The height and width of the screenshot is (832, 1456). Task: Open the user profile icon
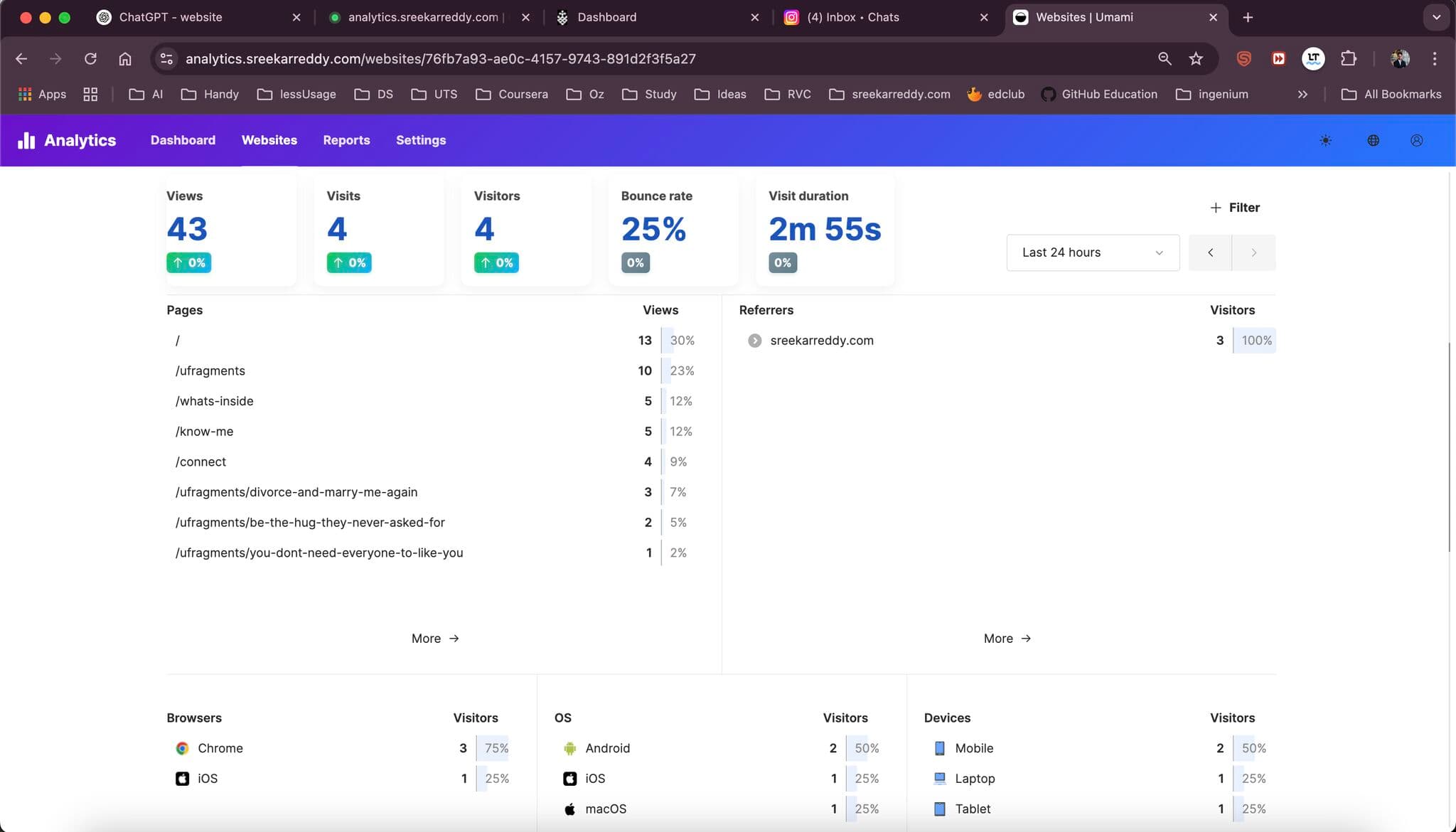click(x=1415, y=140)
